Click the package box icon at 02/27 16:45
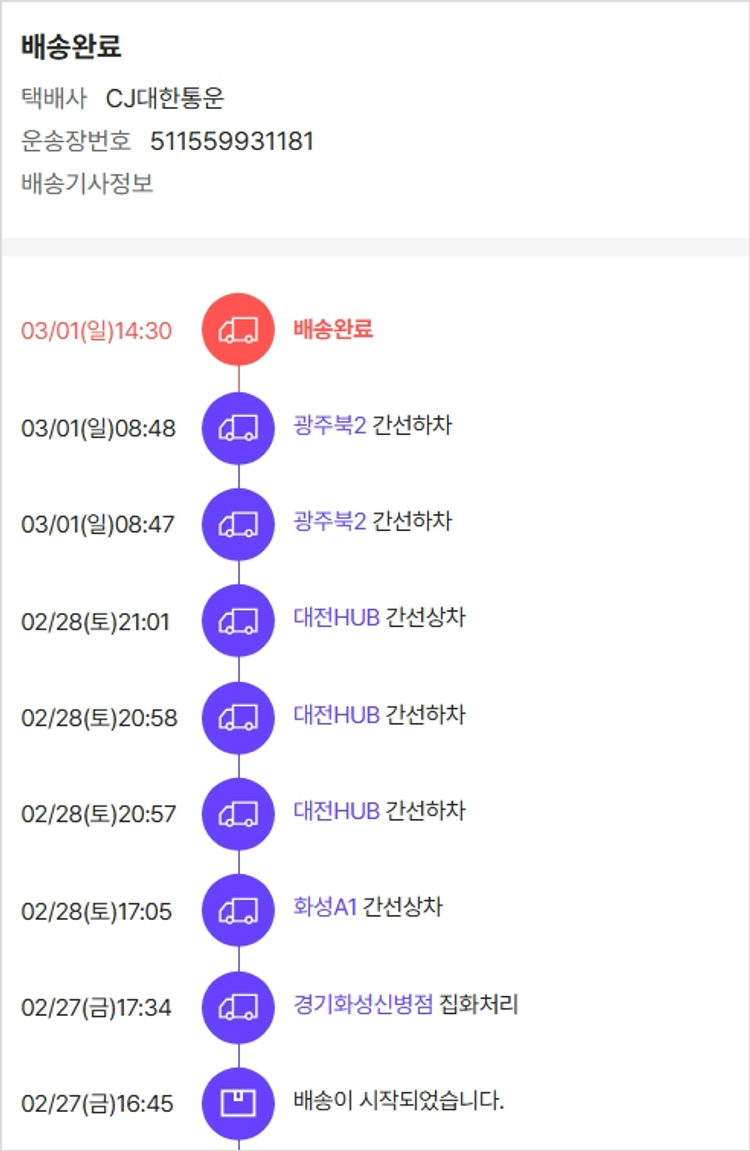The width and height of the screenshot is (750, 1151). tap(238, 1104)
